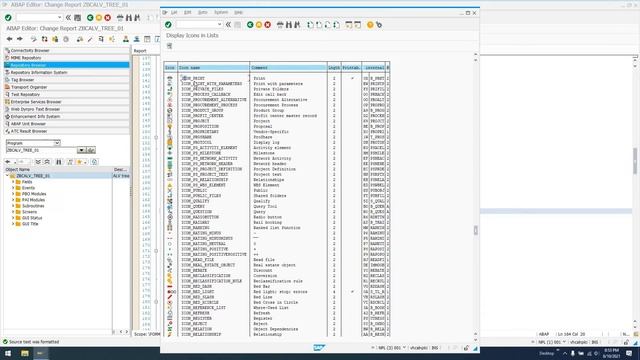Click the Display object glasses button beside program name
This screenshot has width=640, height=360.
91,150
